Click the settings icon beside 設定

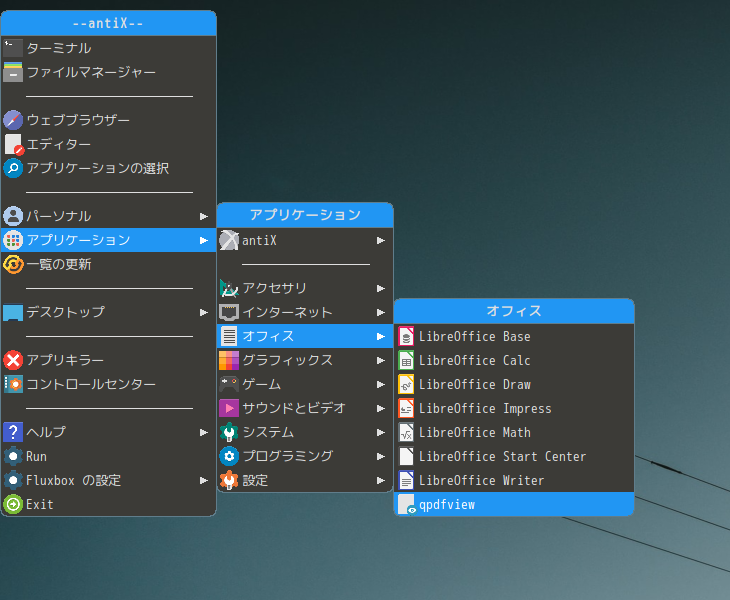tap(229, 480)
